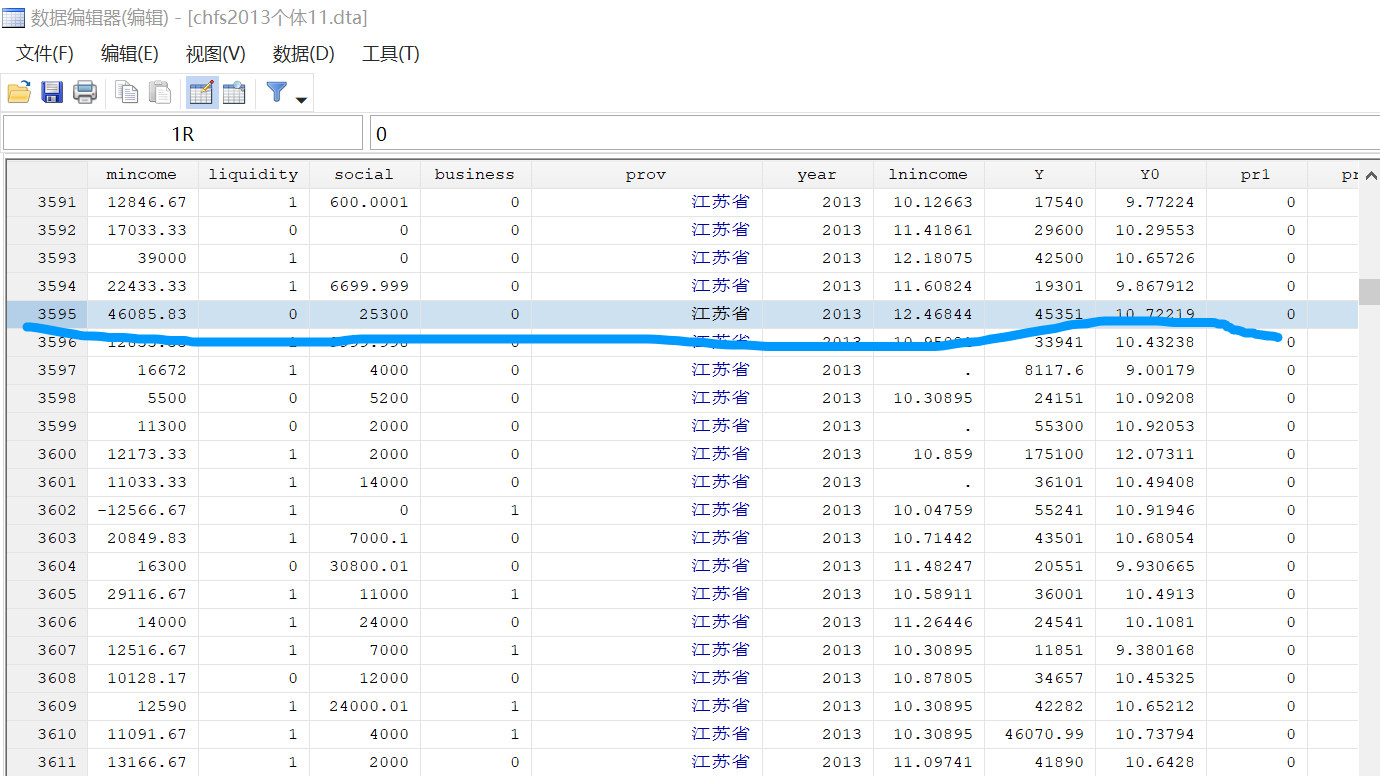Select the Y column header

click(x=1039, y=174)
